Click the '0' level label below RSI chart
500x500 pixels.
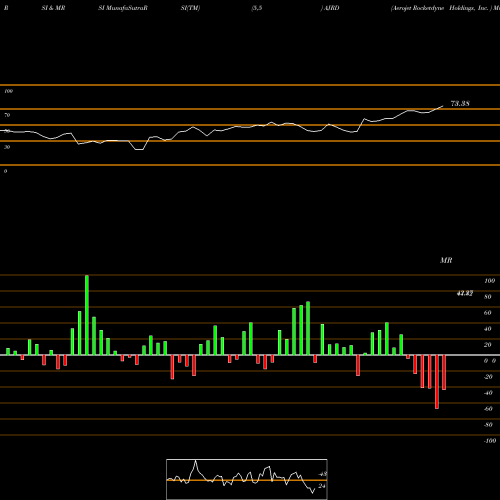tap(6, 171)
